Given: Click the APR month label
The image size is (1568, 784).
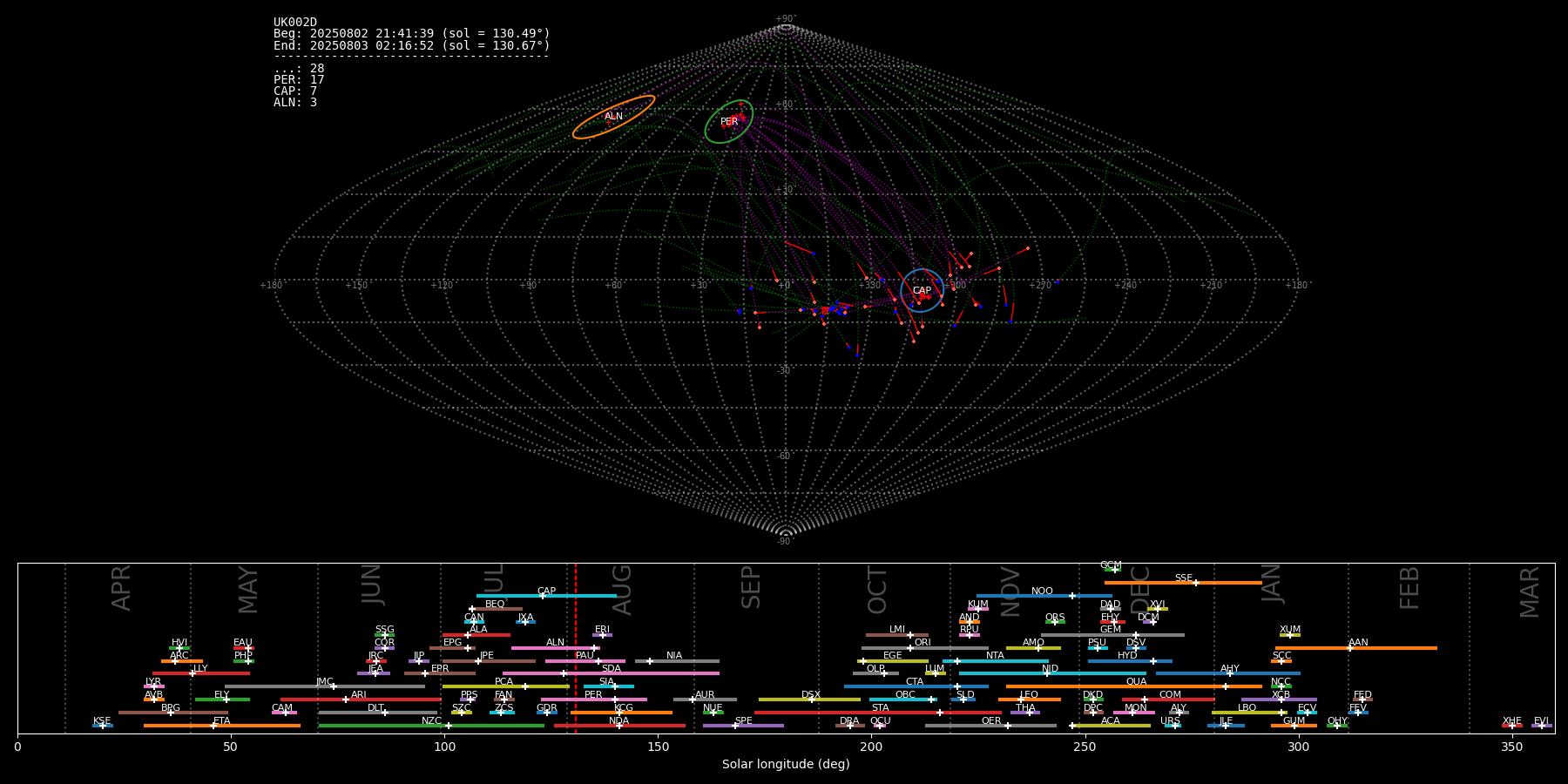Looking at the screenshot, I should click(122, 588).
